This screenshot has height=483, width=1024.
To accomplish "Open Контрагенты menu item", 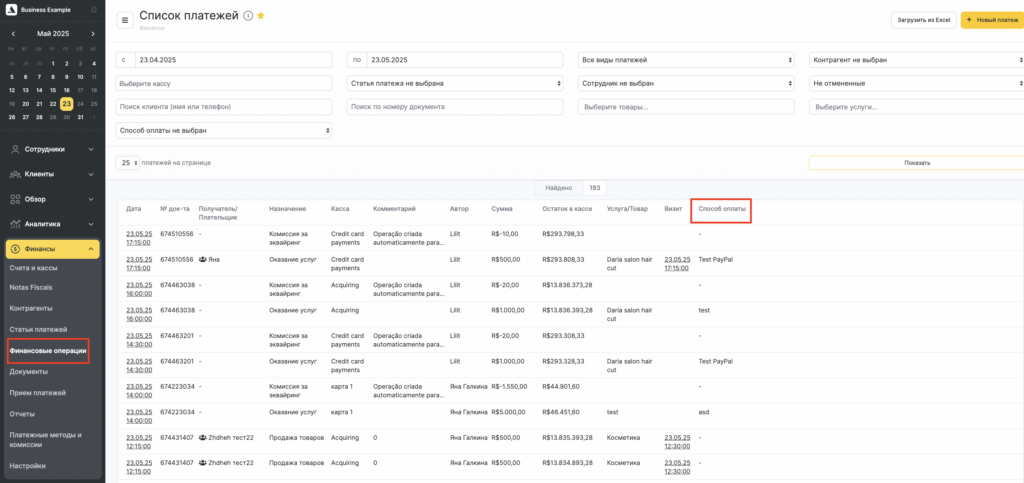I will pyautogui.click(x=31, y=308).
